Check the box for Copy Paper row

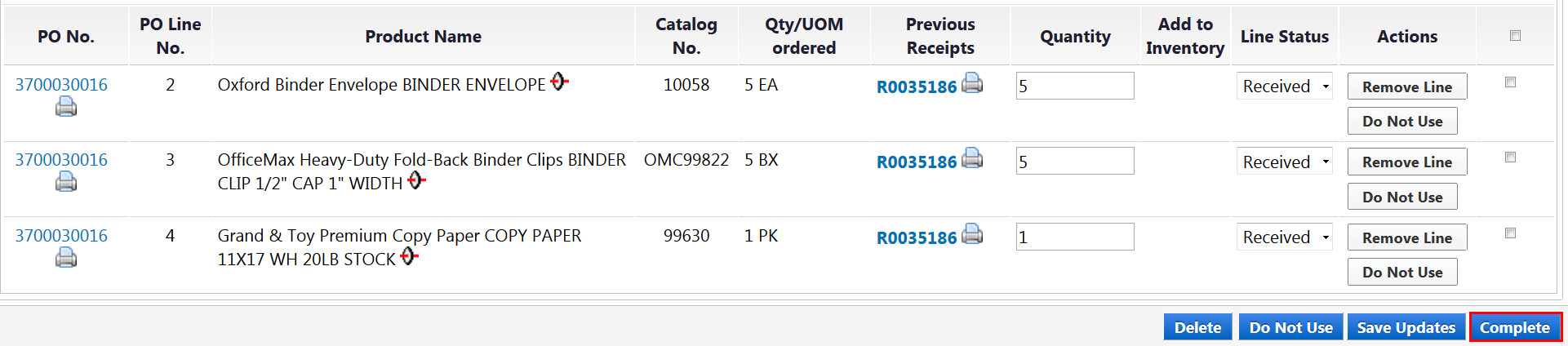(1510, 233)
